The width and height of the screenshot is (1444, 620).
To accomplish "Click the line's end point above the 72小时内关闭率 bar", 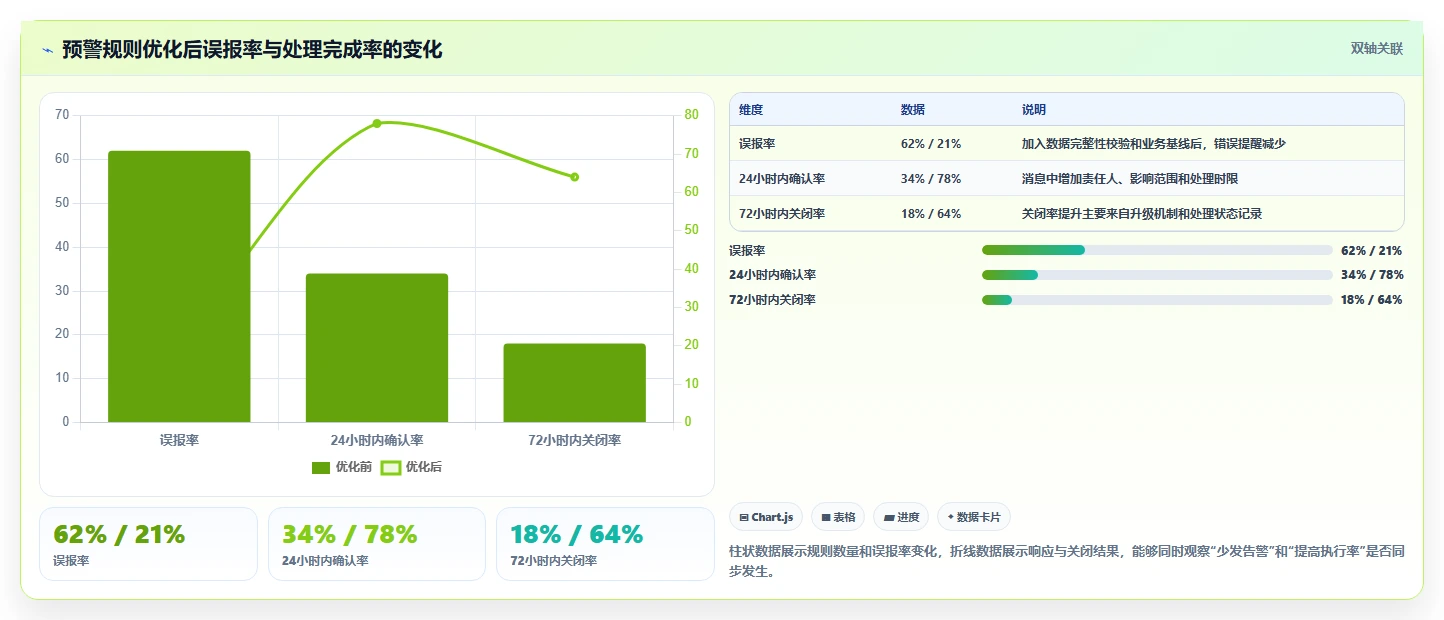I will click(x=574, y=177).
